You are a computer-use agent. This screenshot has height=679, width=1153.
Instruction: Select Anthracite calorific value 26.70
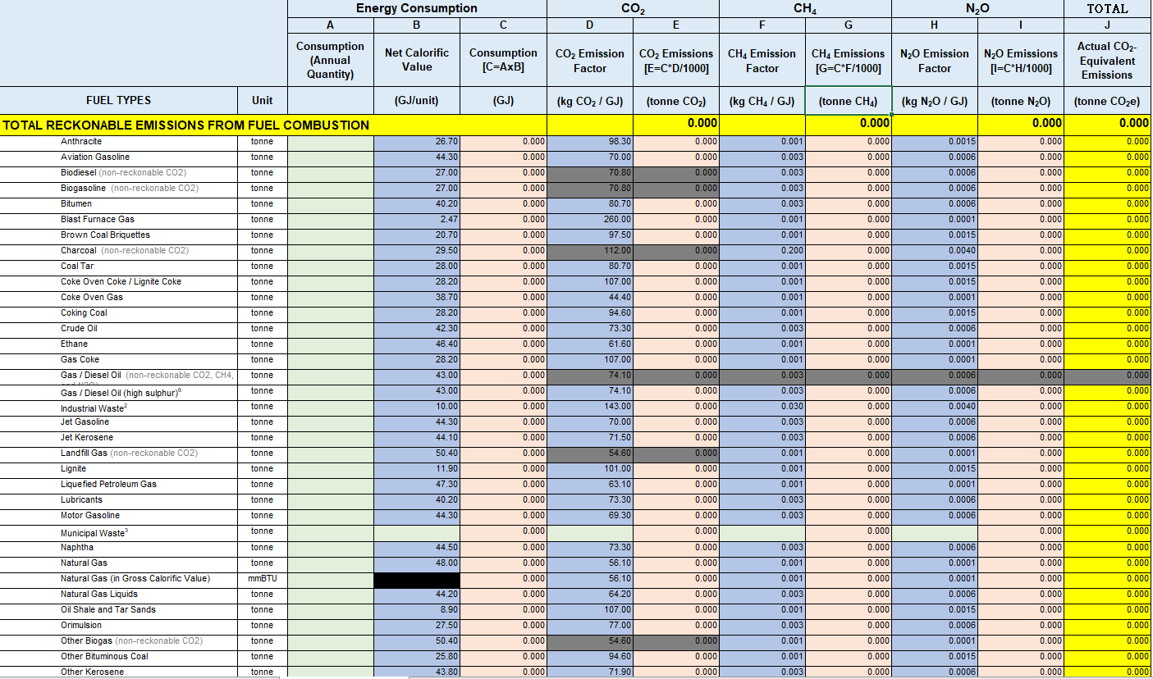coord(417,141)
